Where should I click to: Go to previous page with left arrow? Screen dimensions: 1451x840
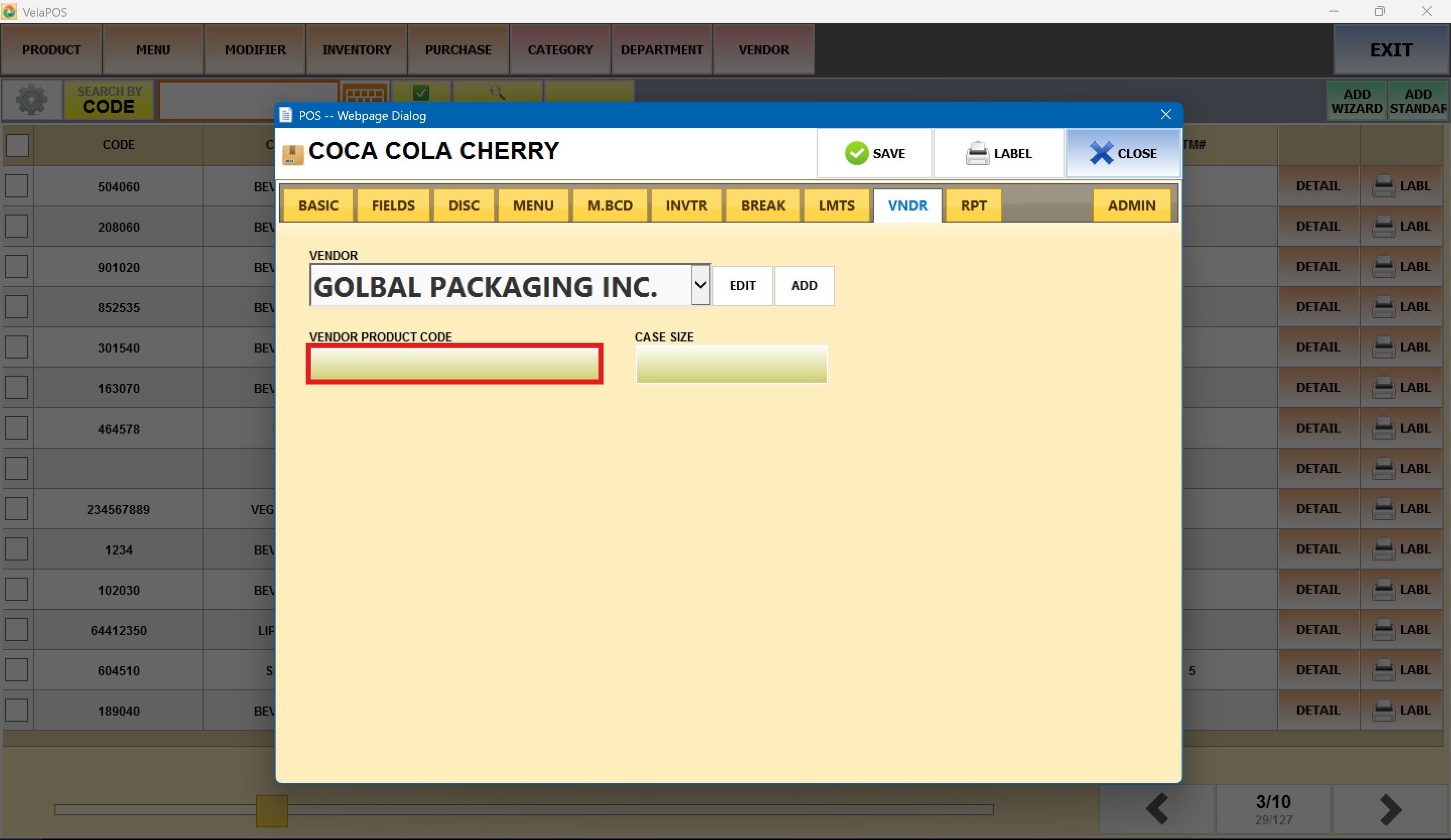click(x=1157, y=809)
